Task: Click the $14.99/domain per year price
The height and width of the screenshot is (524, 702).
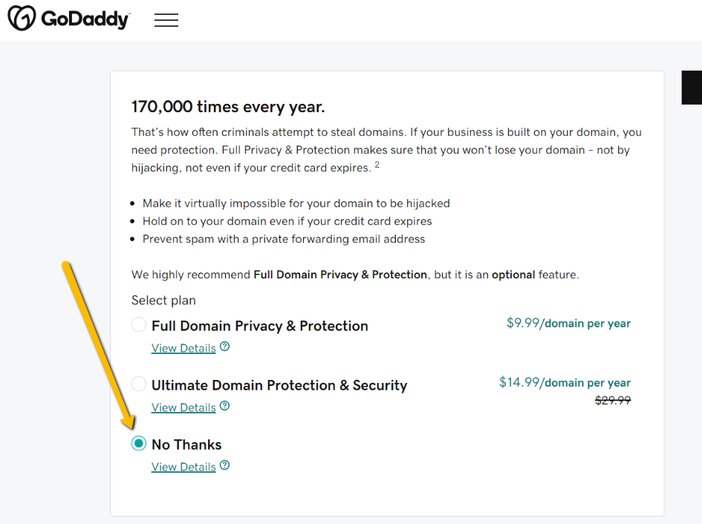Action: tap(565, 382)
